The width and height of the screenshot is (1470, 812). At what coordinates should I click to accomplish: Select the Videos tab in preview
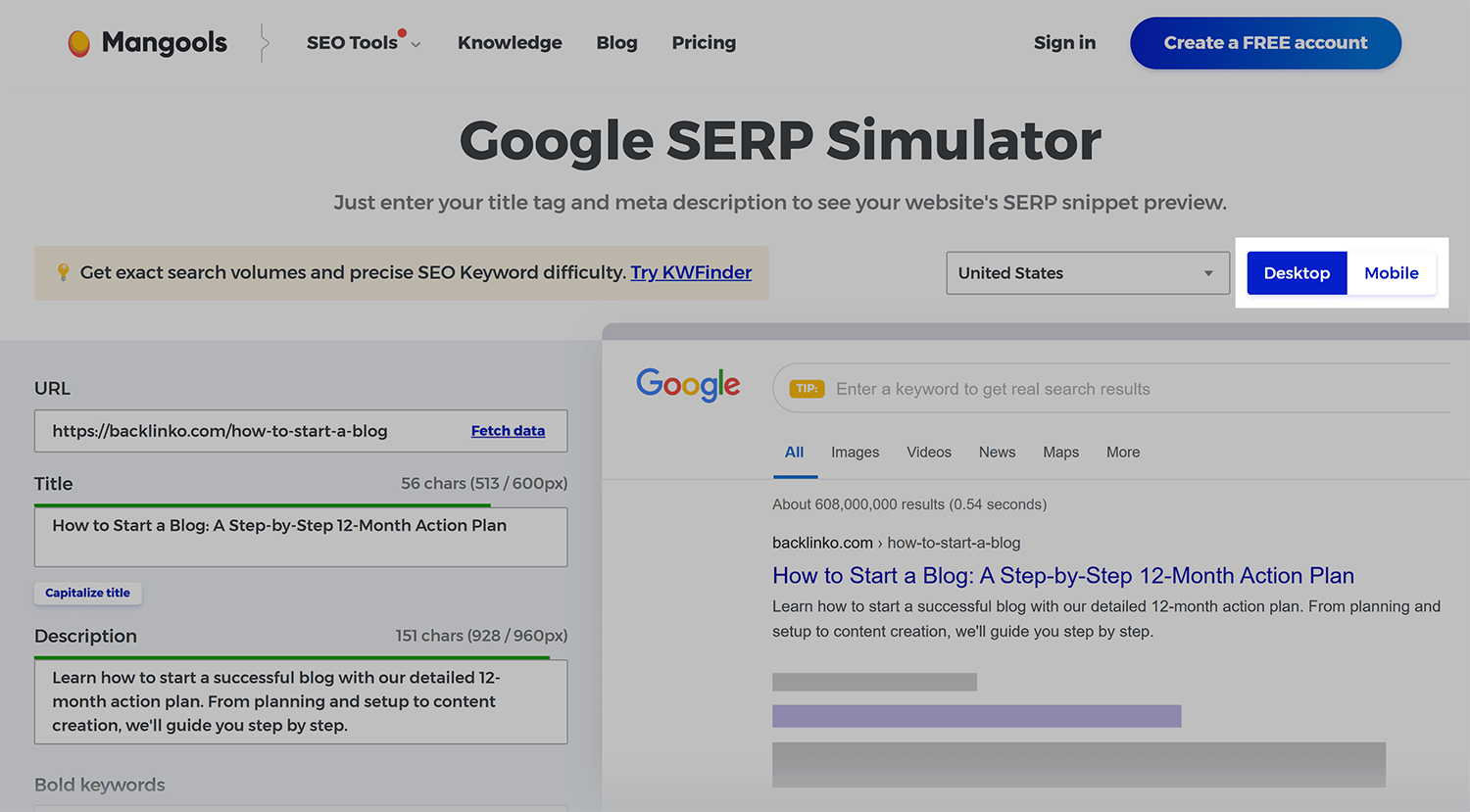click(929, 453)
